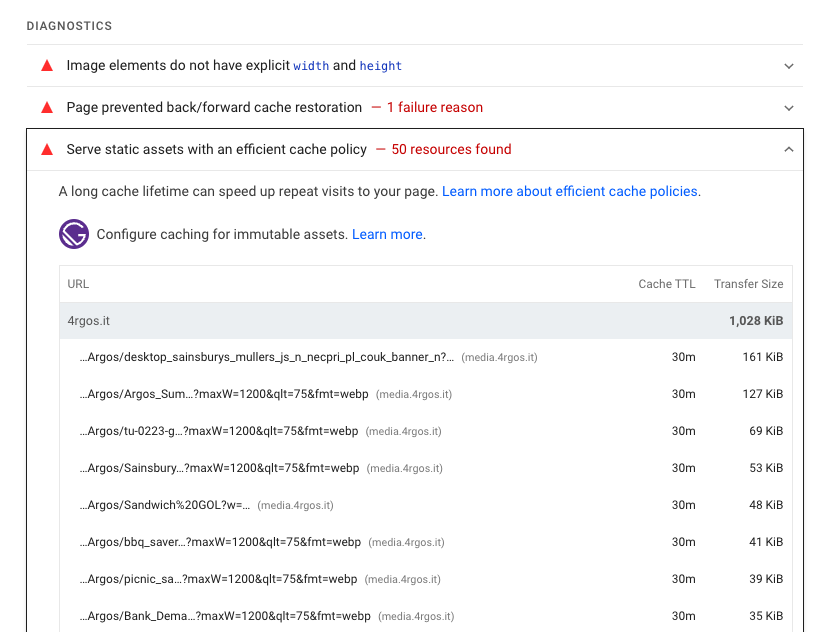Open the Argos_Sum webp image URL
Image resolution: width=827 pixels, height=632 pixels.
(224, 394)
